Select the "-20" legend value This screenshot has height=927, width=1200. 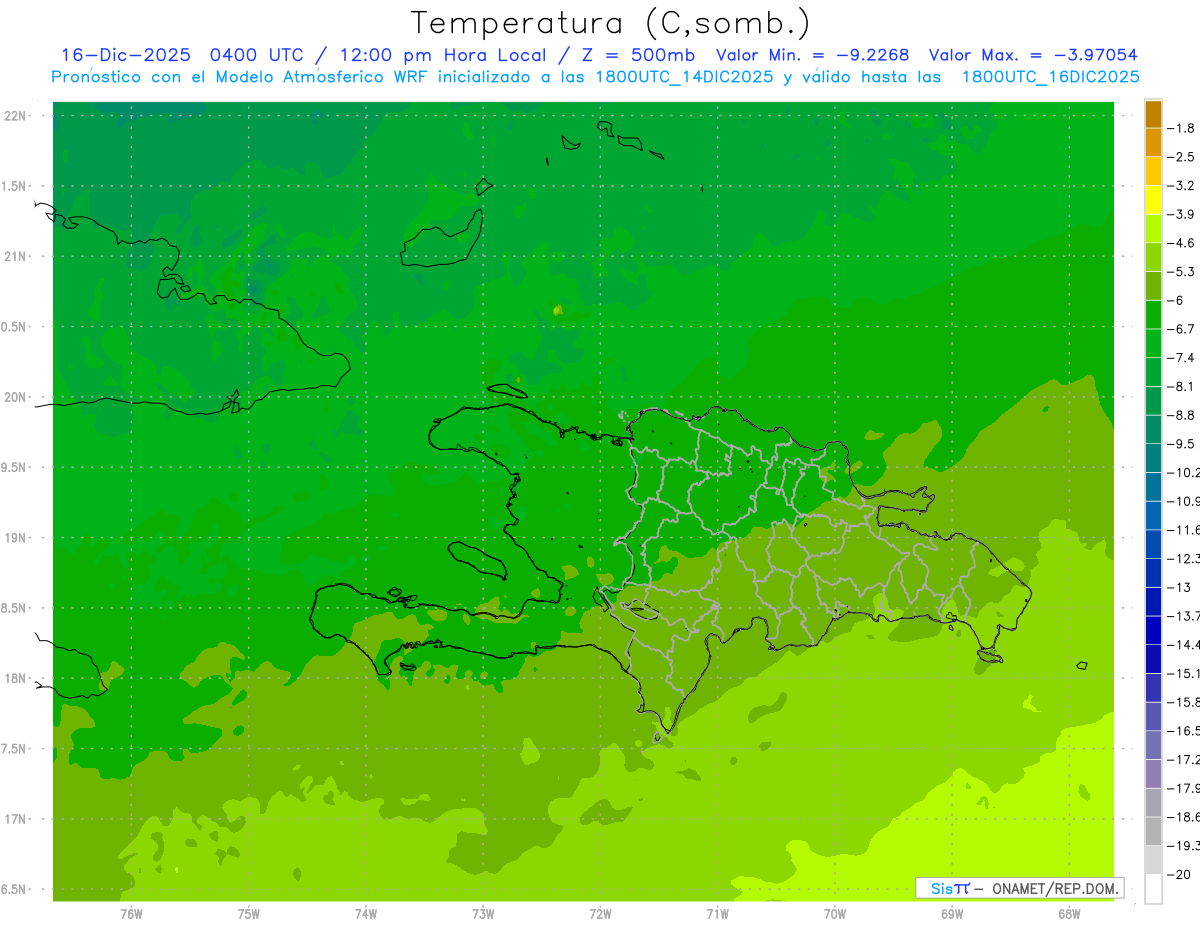[1178, 874]
